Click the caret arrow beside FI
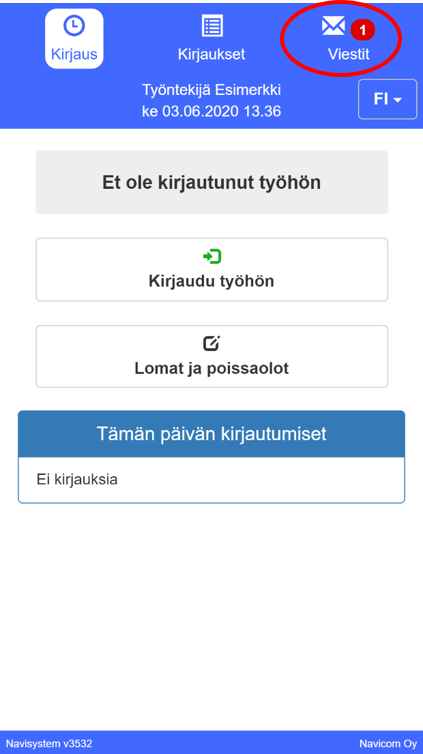The image size is (423, 754). 398,100
